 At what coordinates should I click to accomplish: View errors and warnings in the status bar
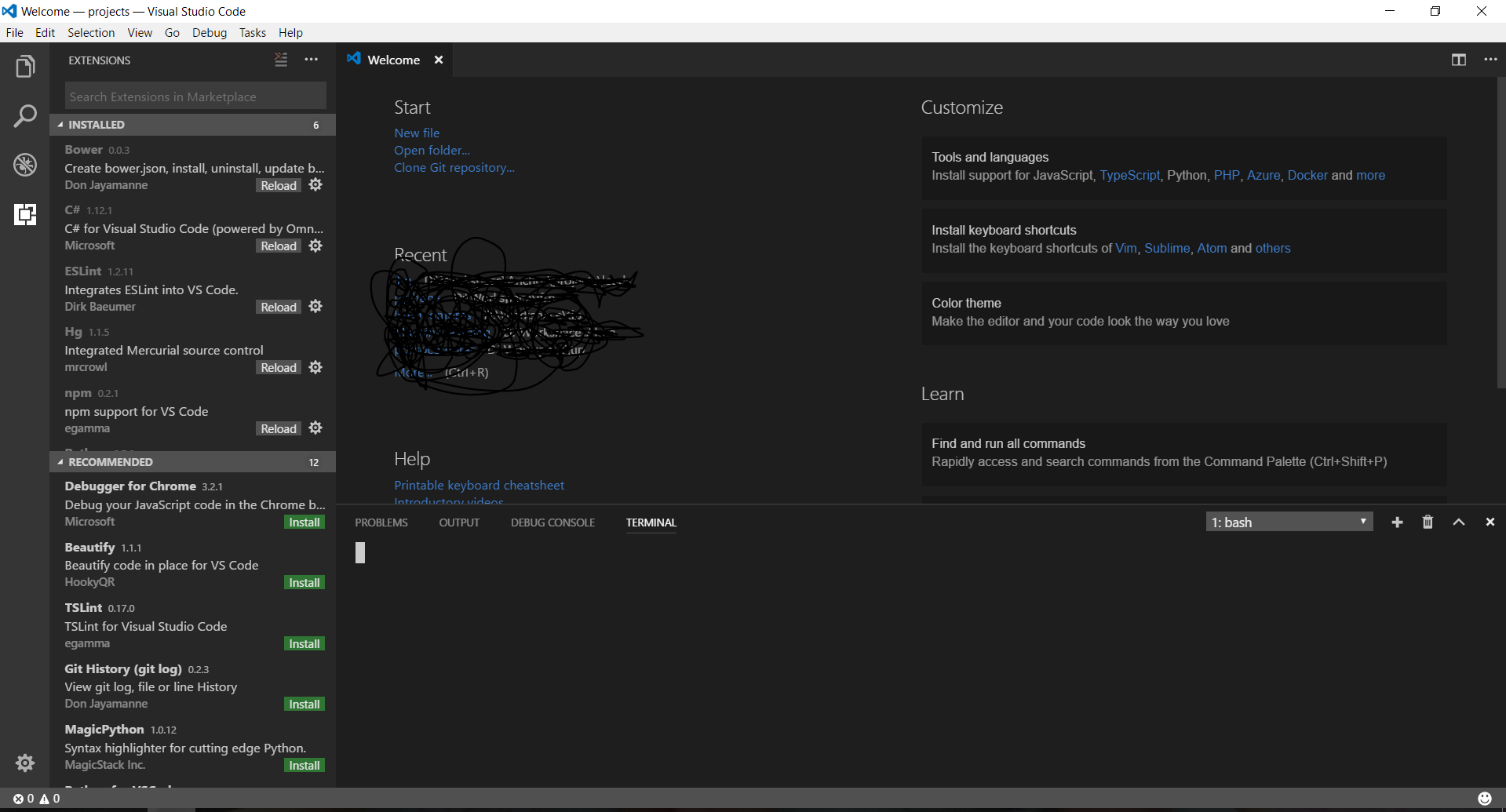37,798
